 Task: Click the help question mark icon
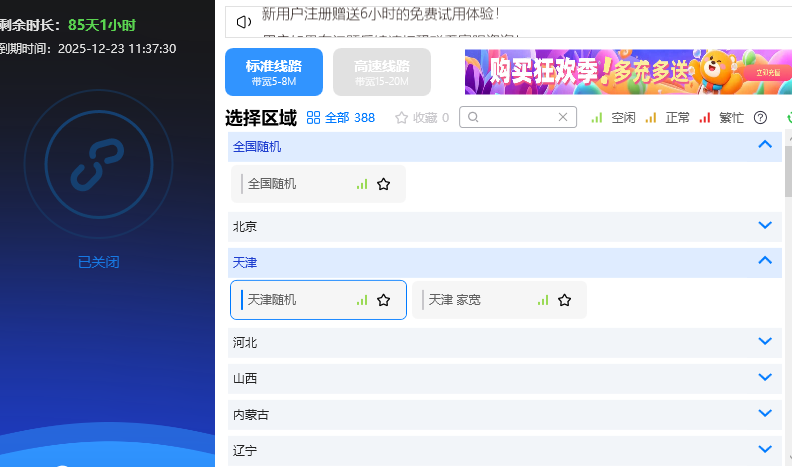coord(760,118)
